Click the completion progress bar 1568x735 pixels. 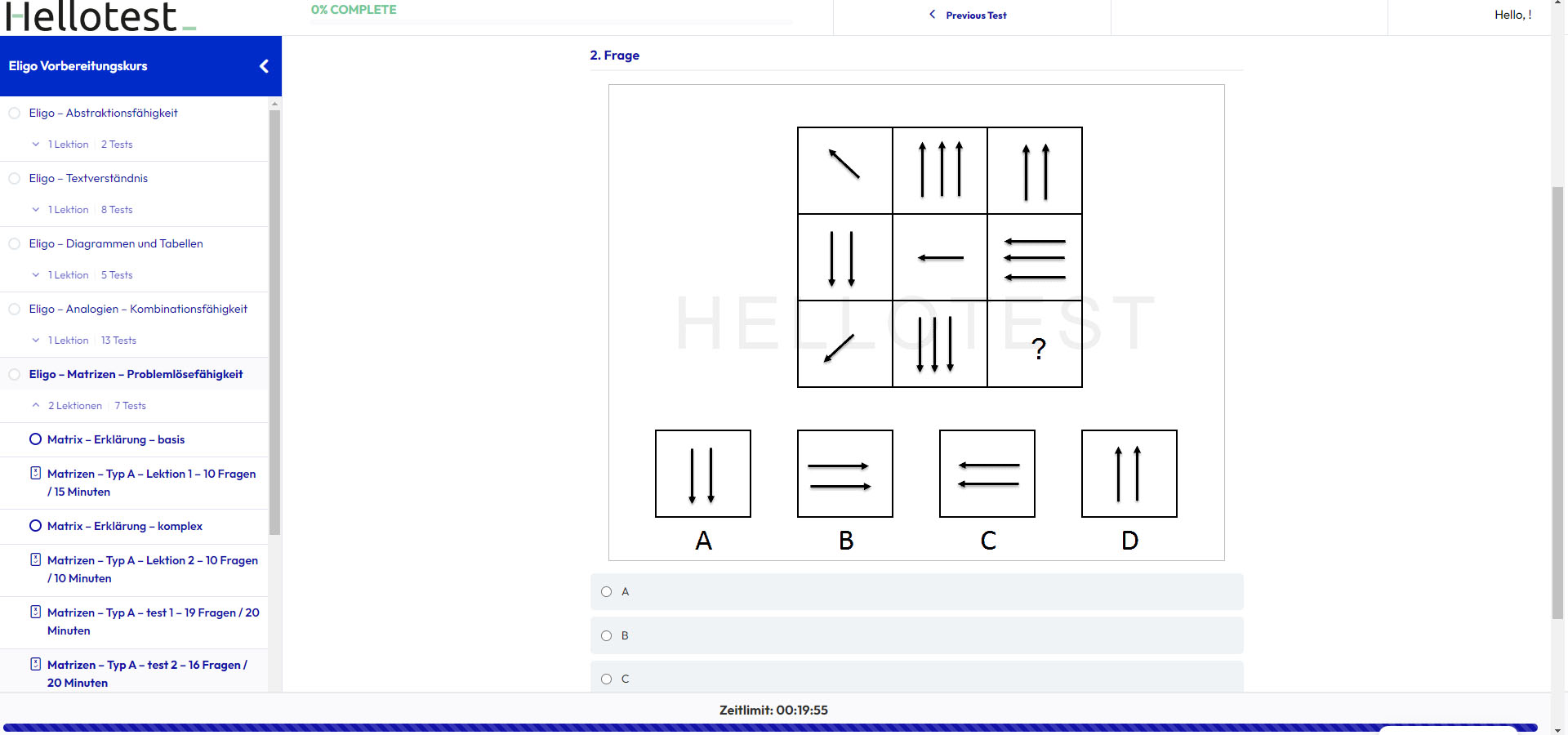tap(551, 22)
